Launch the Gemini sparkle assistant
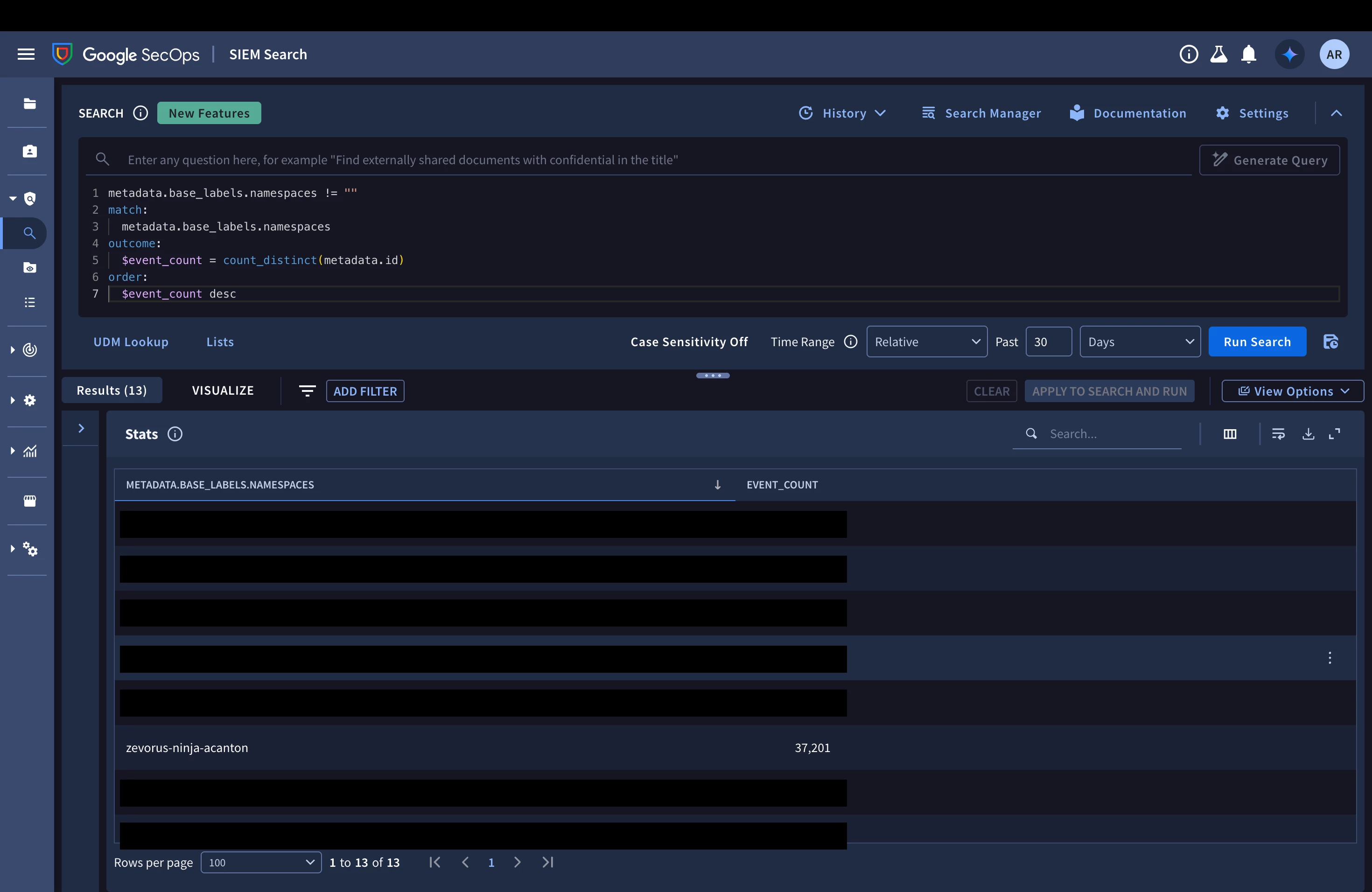 [x=1289, y=54]
